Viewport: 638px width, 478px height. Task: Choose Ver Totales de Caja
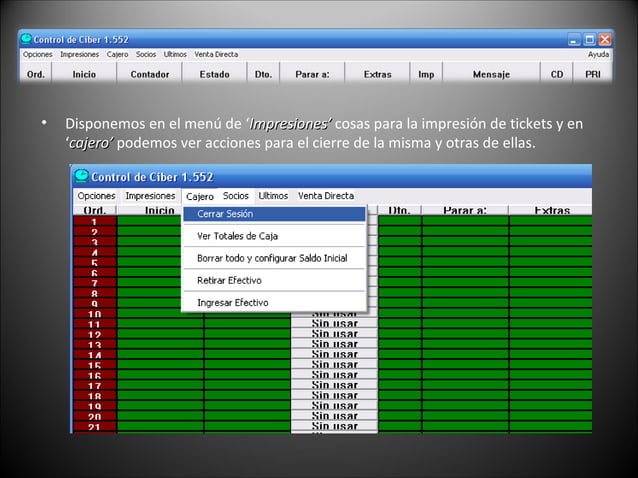pyautogui.click(x=274, y=236)
